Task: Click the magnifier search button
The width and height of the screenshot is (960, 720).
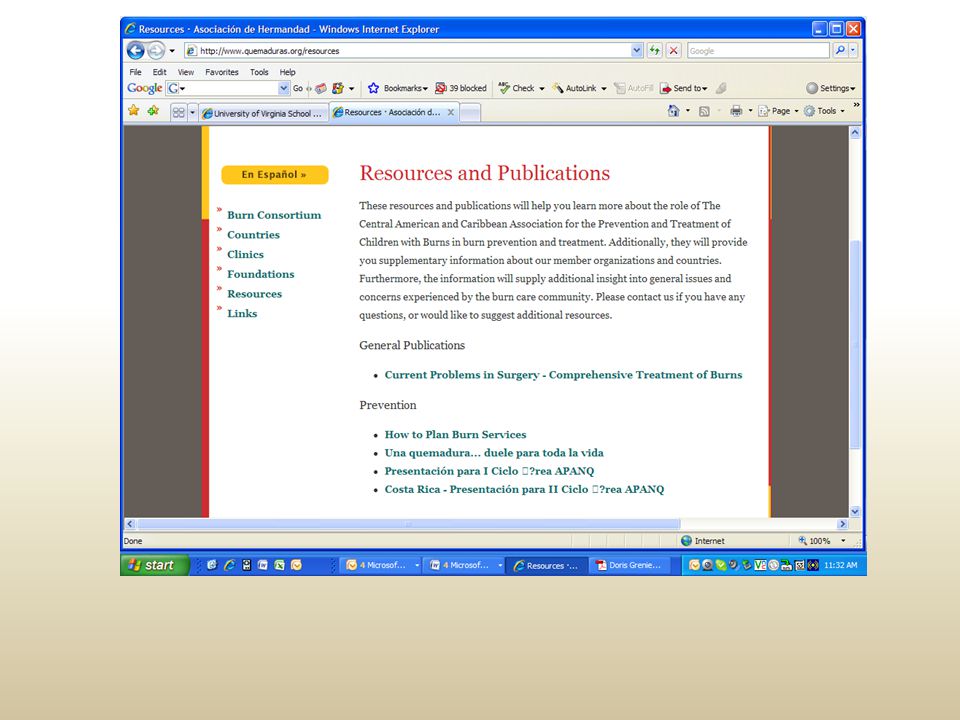Action: [841, 51]
